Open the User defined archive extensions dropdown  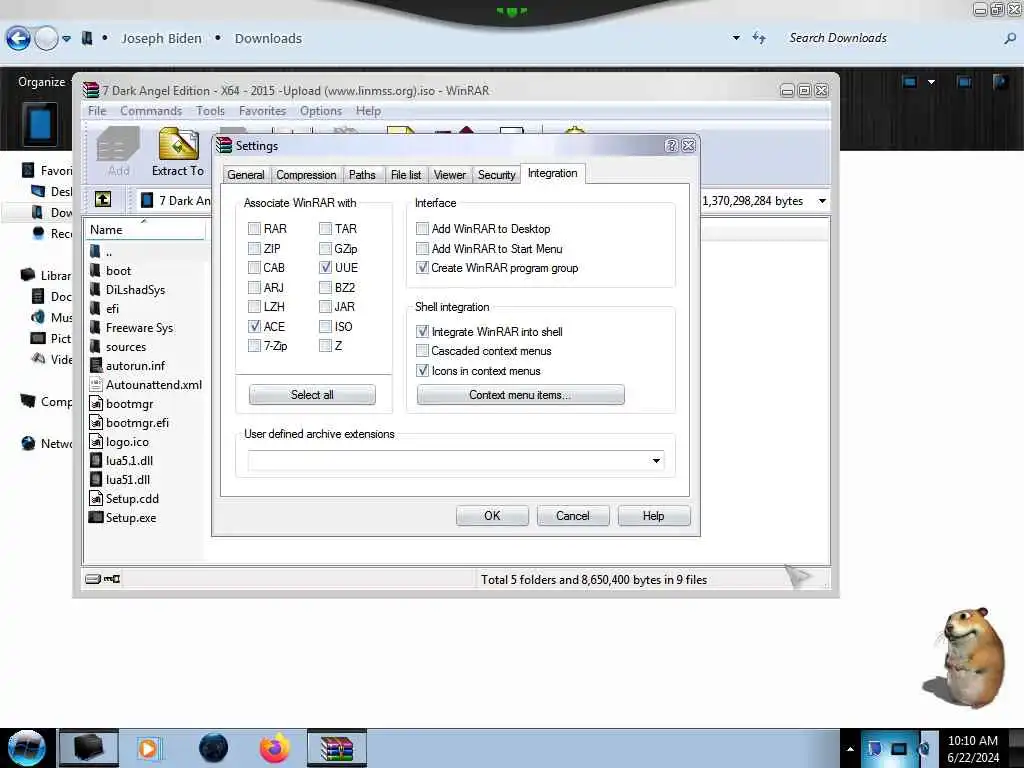click(x=656, y=460)
